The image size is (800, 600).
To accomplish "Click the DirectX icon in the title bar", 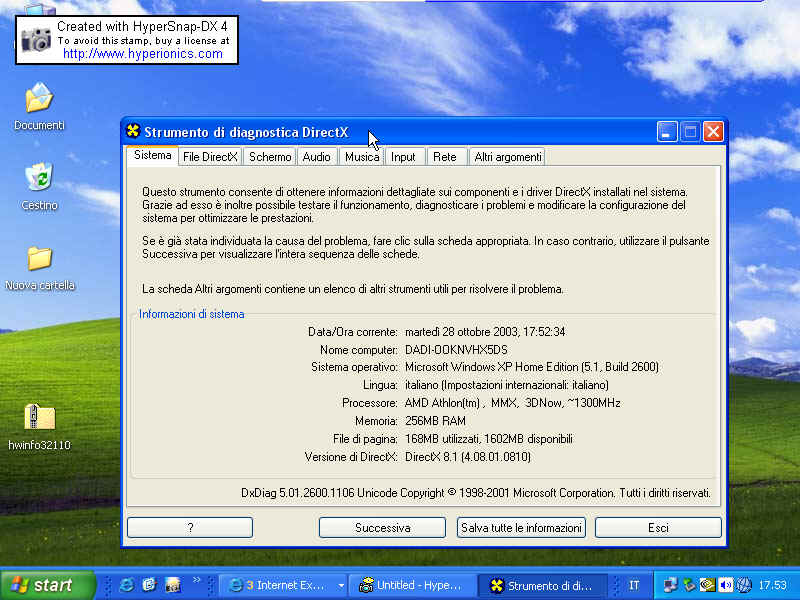I will 133,132.
